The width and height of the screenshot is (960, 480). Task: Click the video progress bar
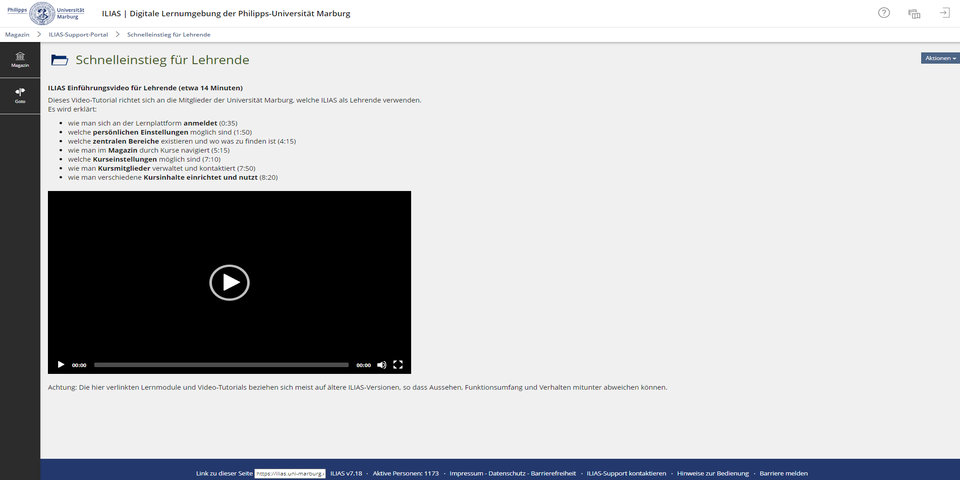(x=221, y=365)
